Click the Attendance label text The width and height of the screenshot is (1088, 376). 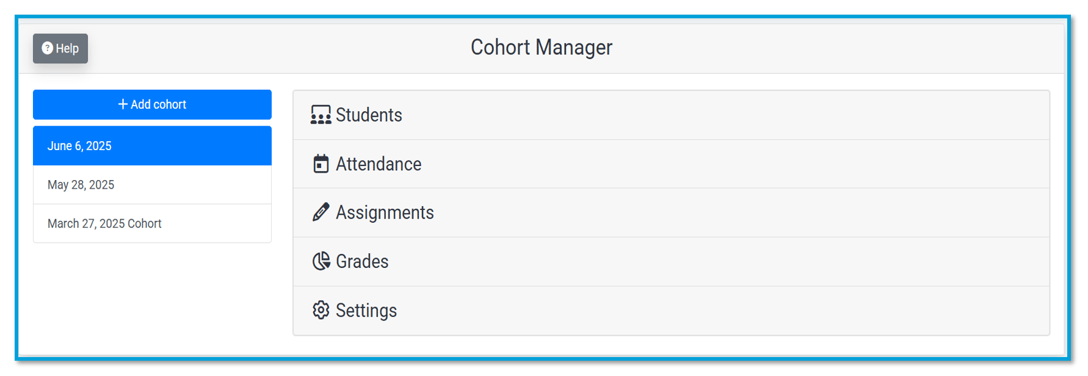(x=379, y=164)
